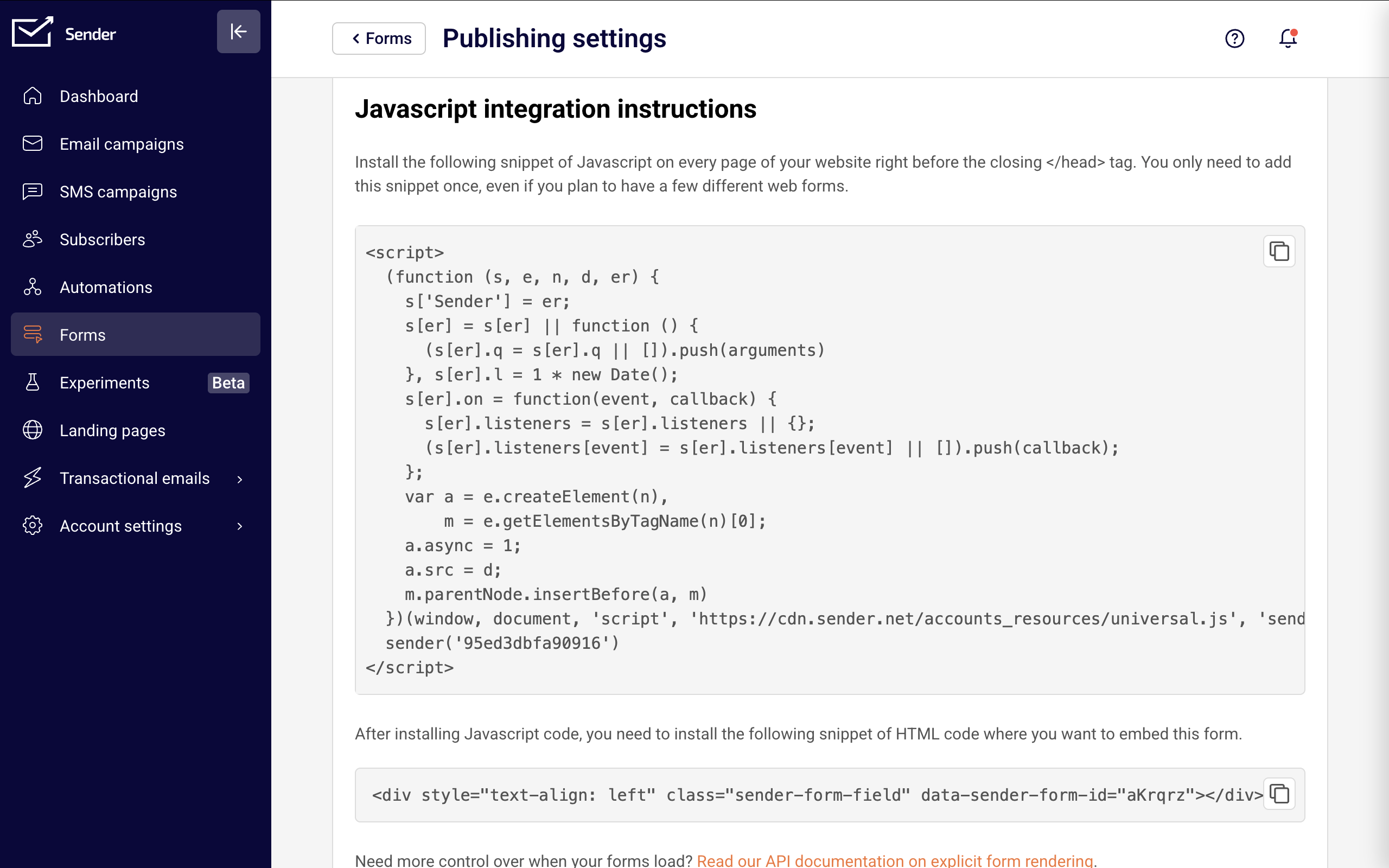The height and width of the screenshot is (868, 1389).
Task: Go to Email campaigns
Action: click(x=136, y=144)
